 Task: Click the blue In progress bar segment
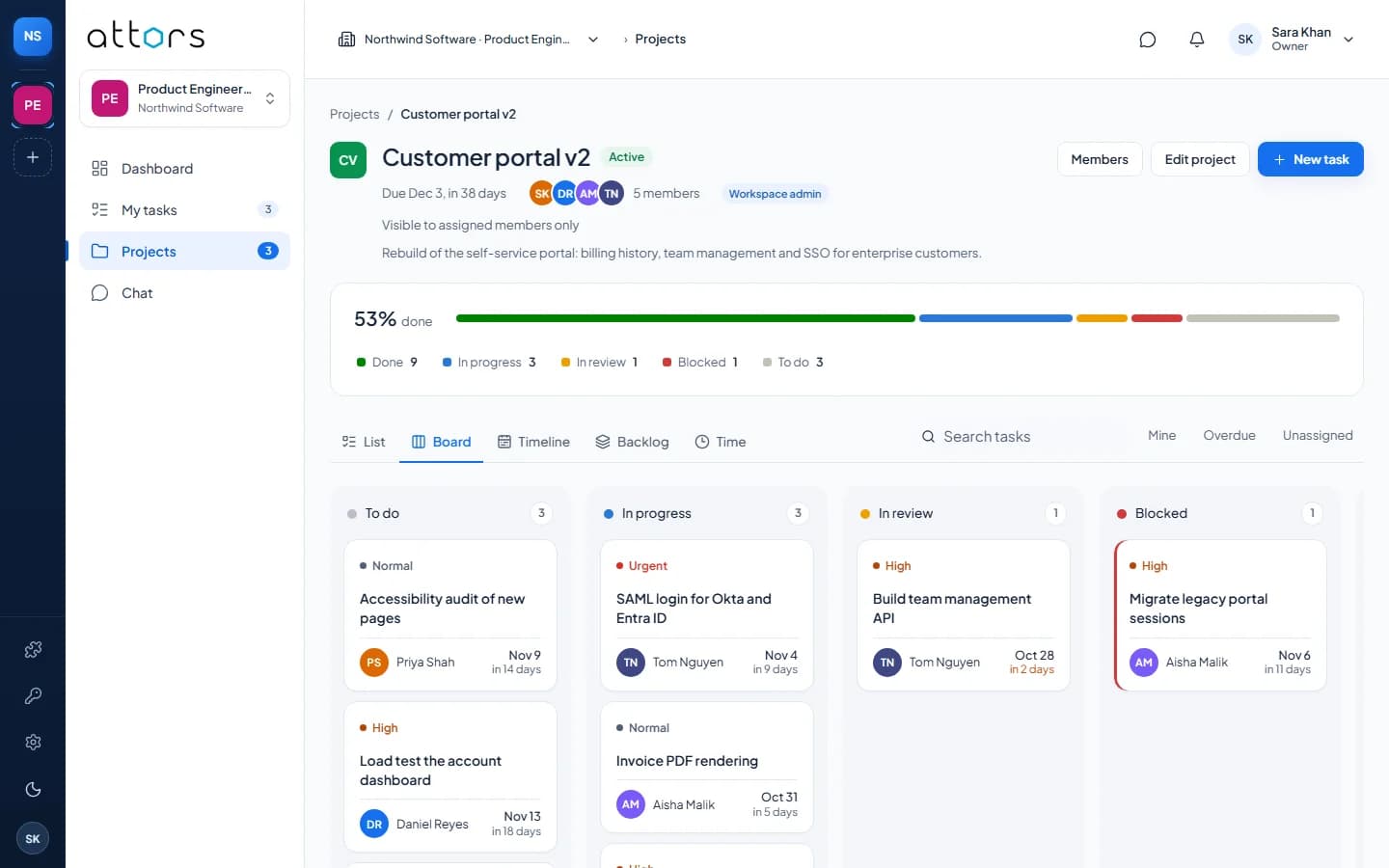(x=995, y=318)
